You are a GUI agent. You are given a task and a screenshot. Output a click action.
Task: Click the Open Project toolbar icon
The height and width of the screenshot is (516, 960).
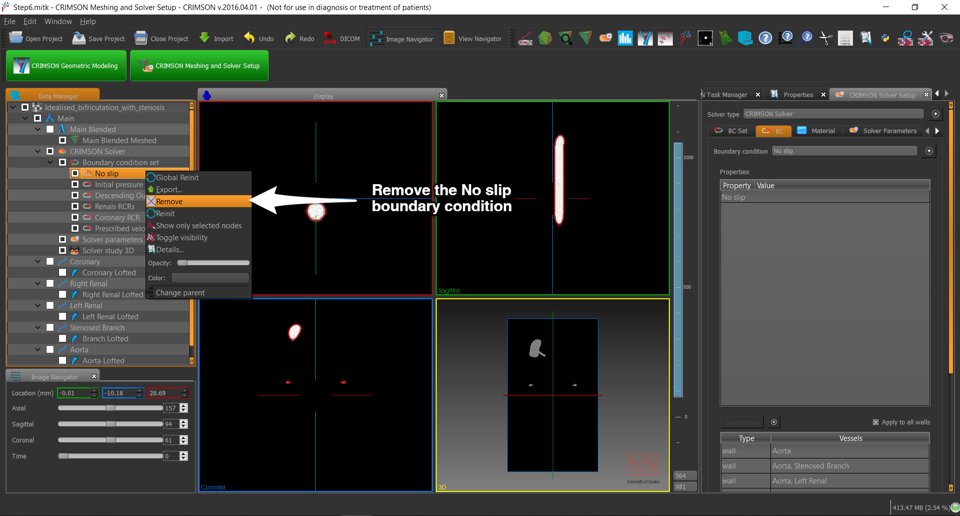pyautogui.click(x=17, y=38)
